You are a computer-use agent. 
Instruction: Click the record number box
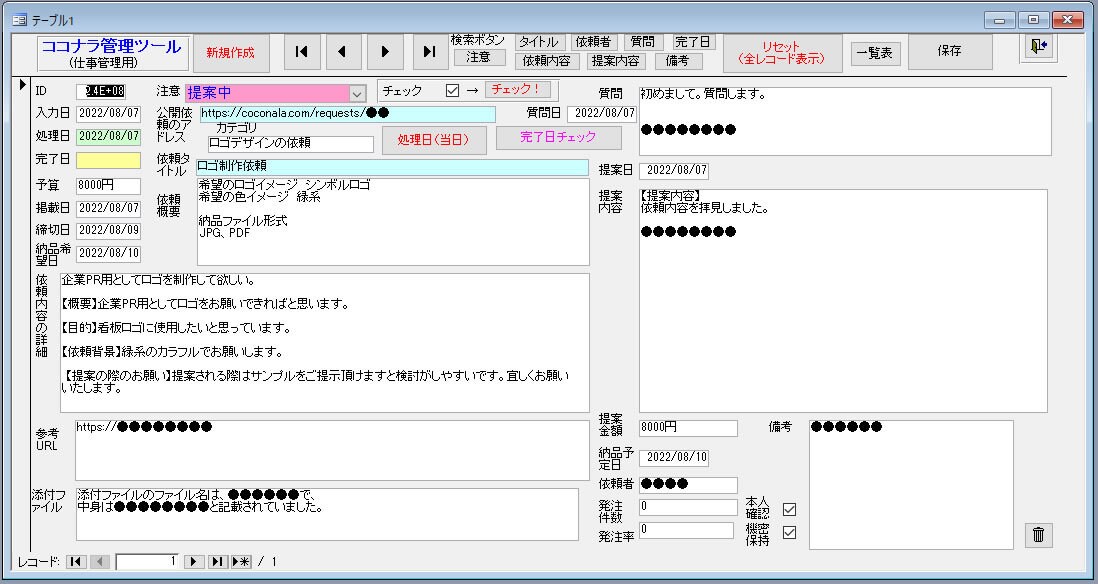[x=147, y=562]
